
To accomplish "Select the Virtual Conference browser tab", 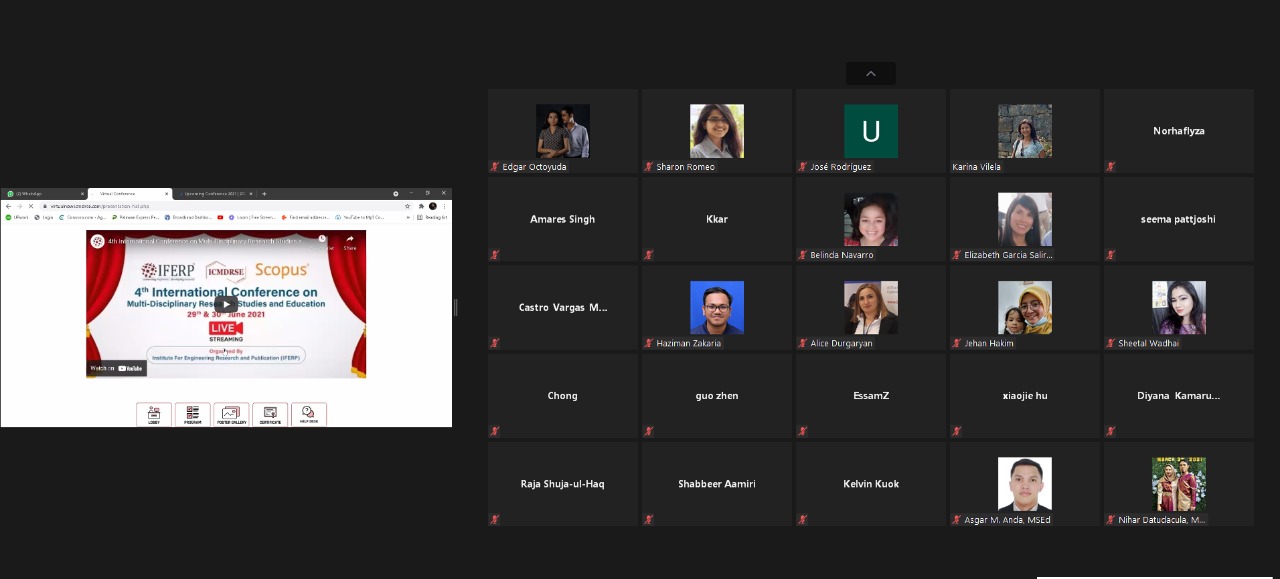I will pos(130,193).
